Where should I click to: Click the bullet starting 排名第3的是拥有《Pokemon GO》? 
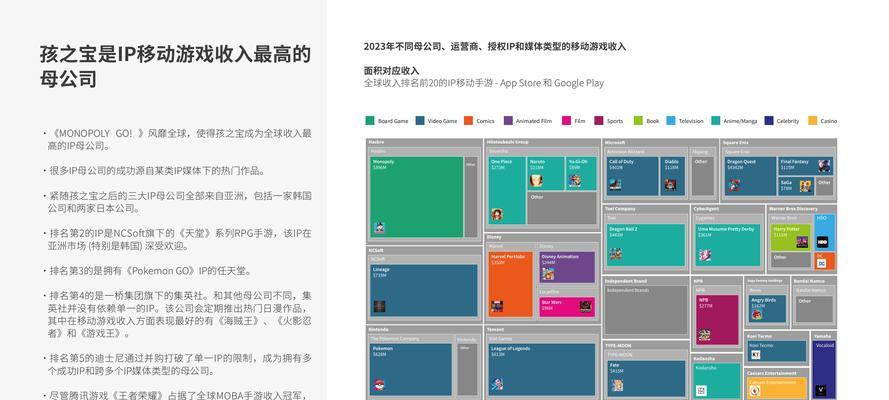(x=147, y=271)
